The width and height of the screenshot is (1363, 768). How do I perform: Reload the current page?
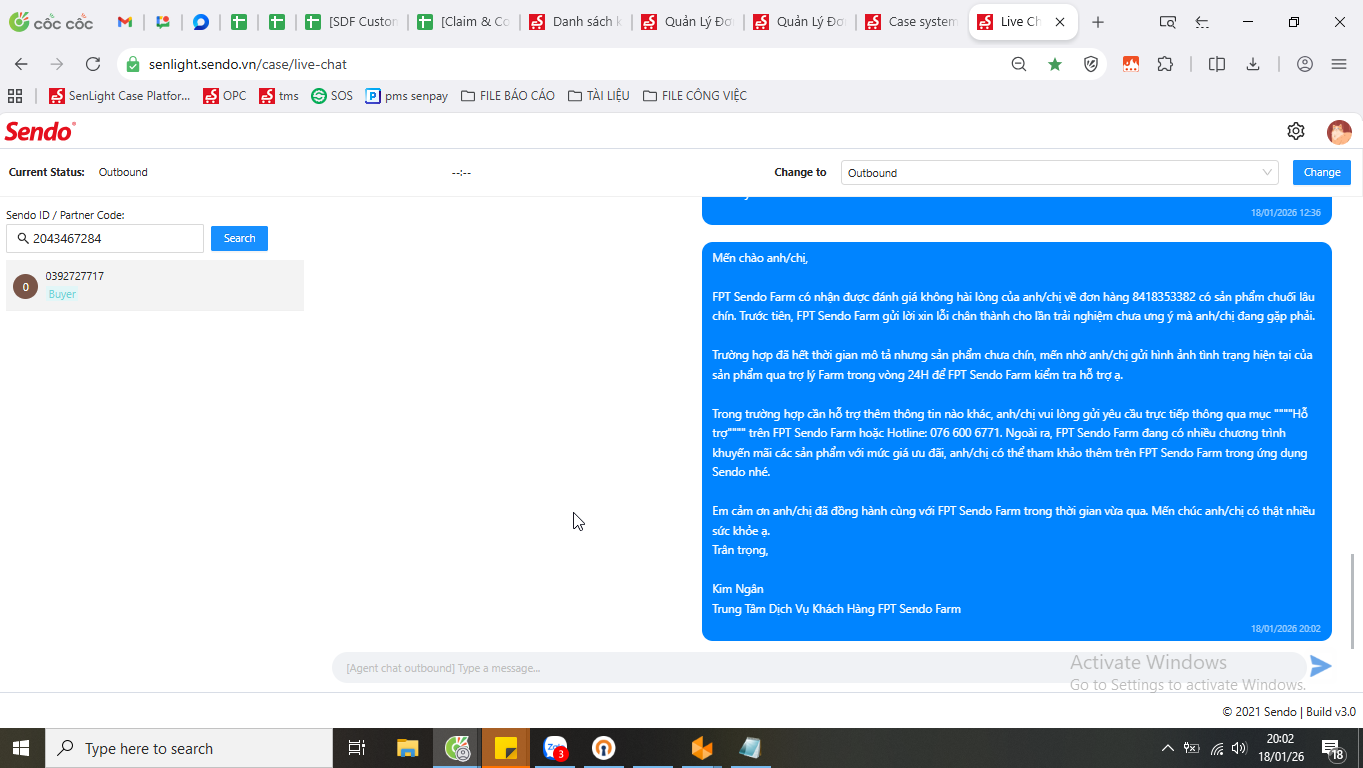tap(93, 64)
